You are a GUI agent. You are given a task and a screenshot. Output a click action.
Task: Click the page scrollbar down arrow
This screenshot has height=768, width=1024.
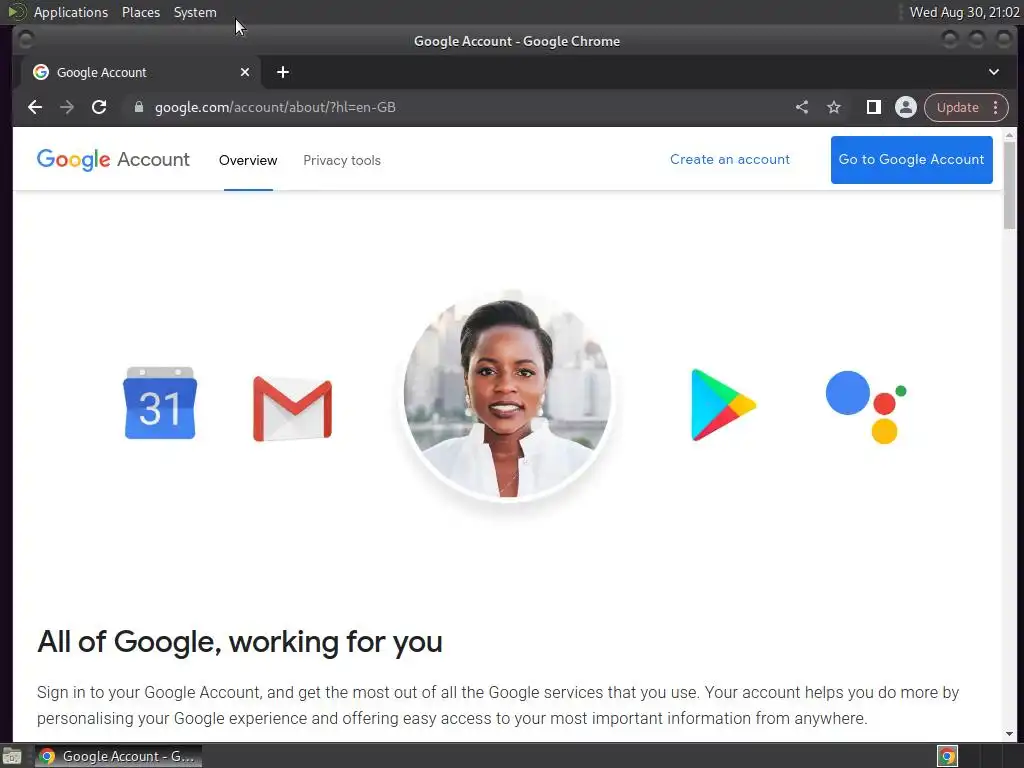[1009, 734]
